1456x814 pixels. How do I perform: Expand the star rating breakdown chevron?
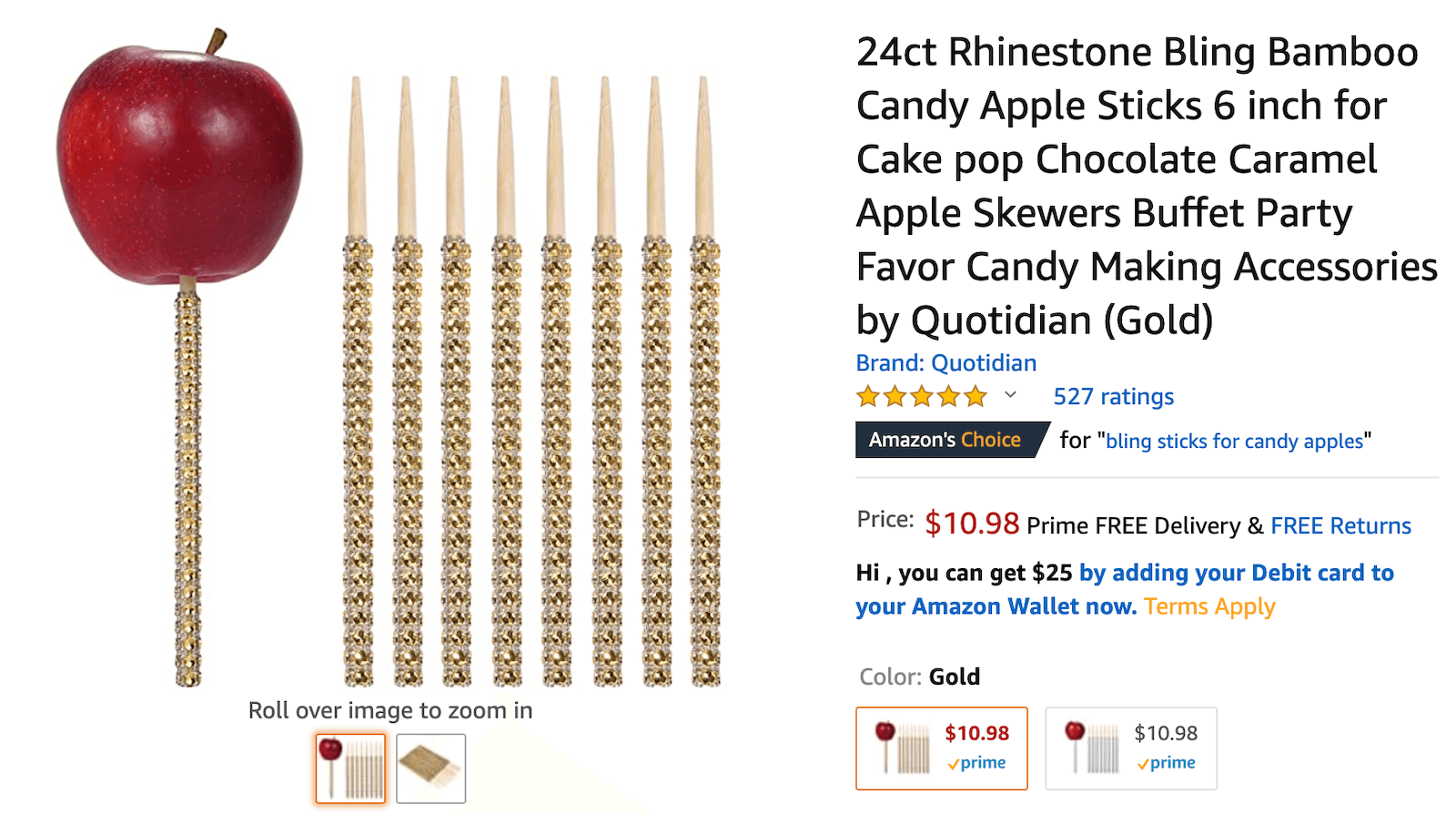pyautogui.click(x=1010, y=395)
